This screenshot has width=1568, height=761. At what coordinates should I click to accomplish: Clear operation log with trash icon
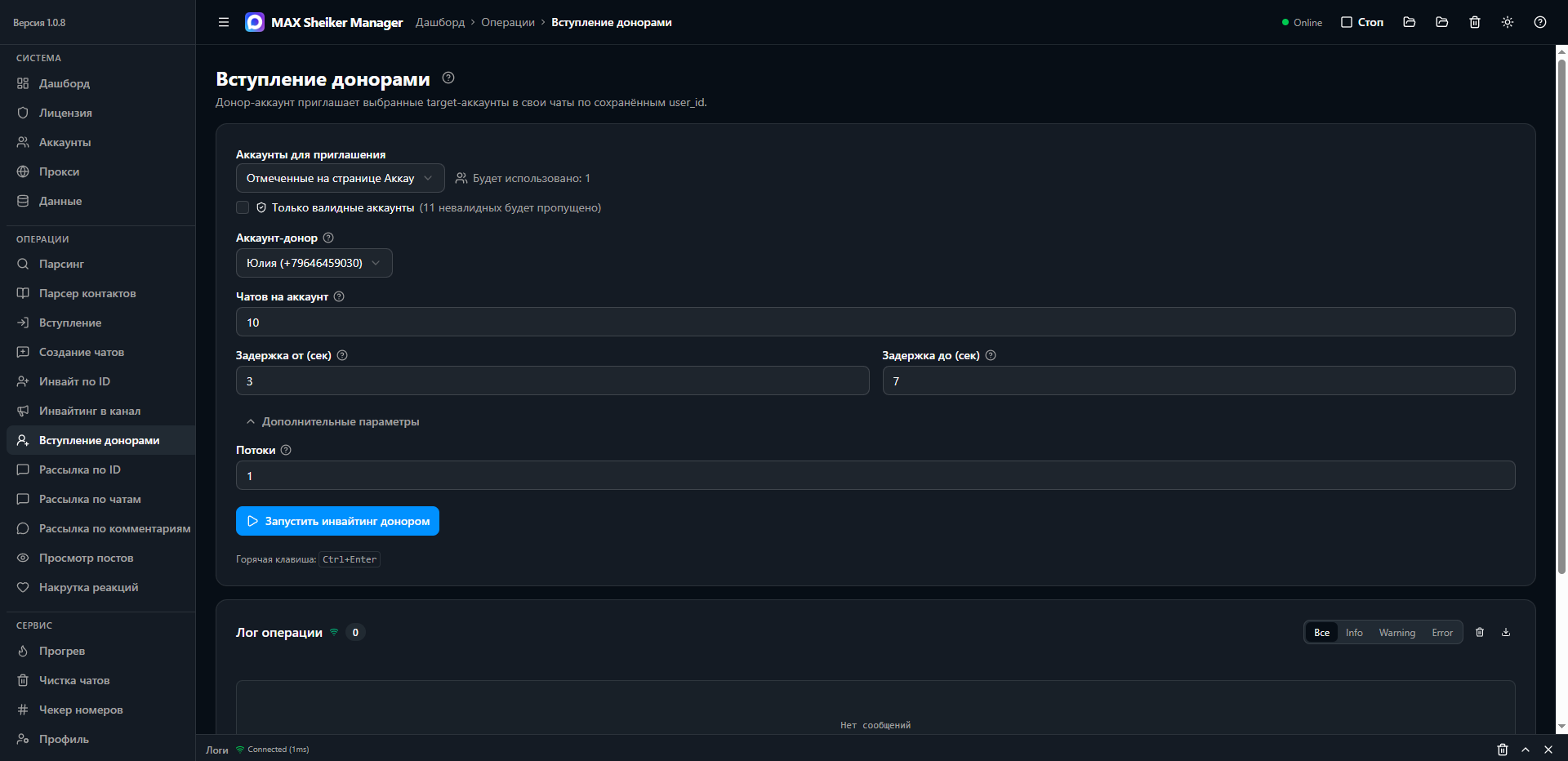point(1480,632)
